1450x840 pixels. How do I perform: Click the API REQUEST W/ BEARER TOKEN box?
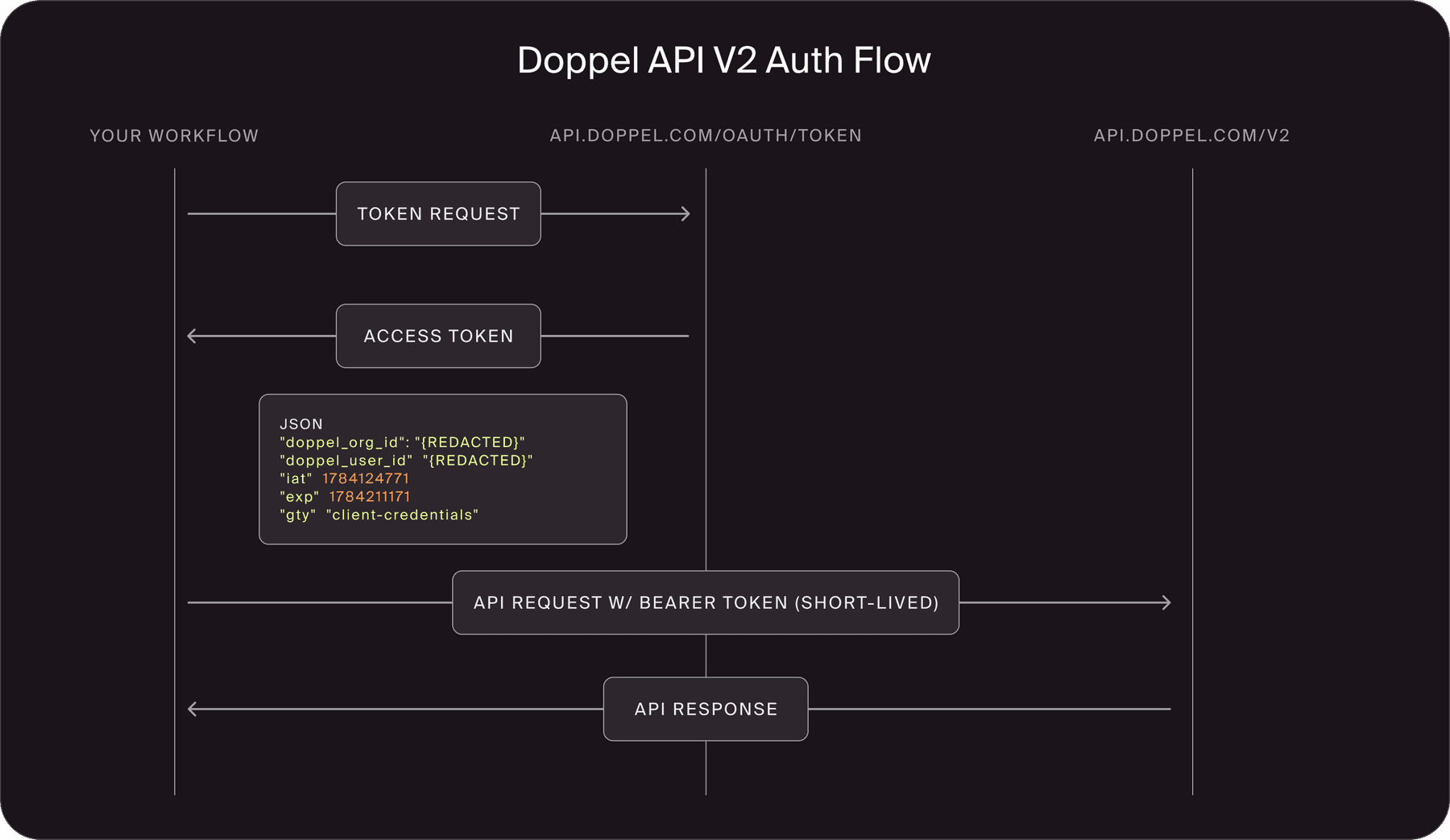tap(706, 602)
